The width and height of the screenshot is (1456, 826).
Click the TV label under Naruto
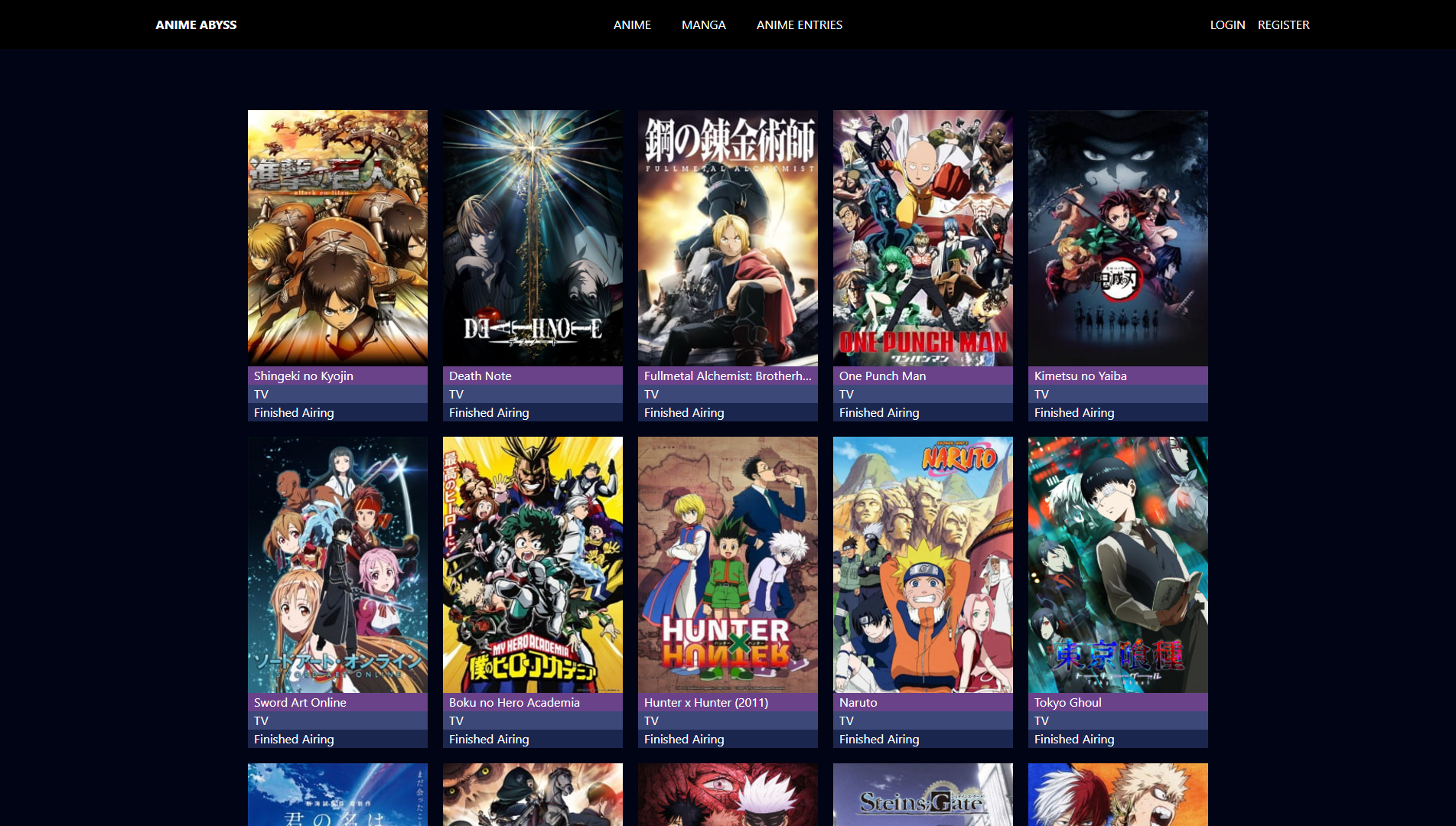pos(846,720)
